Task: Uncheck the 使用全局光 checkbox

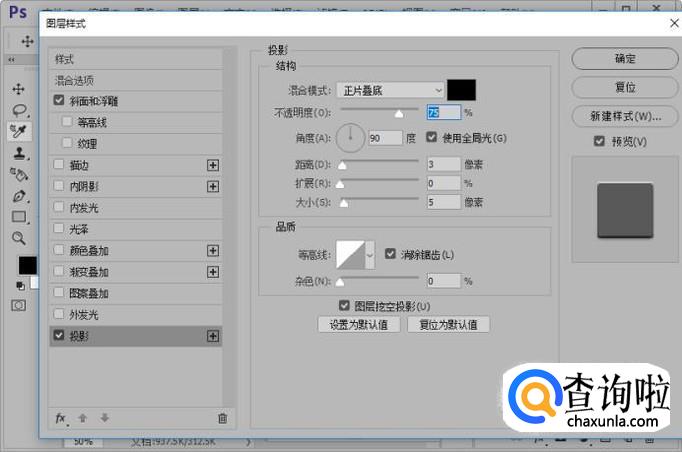Action: pyautogui.click(x=432, y=138)
